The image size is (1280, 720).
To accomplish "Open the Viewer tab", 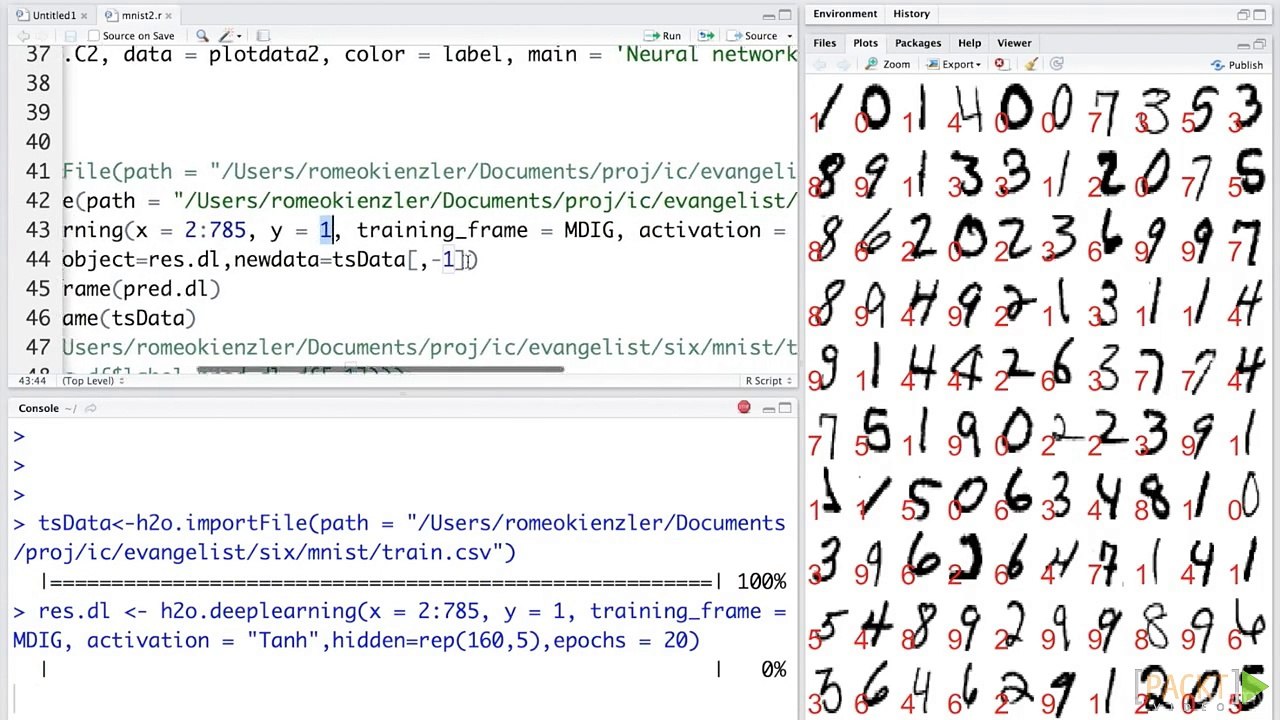I will [1014, 43].
